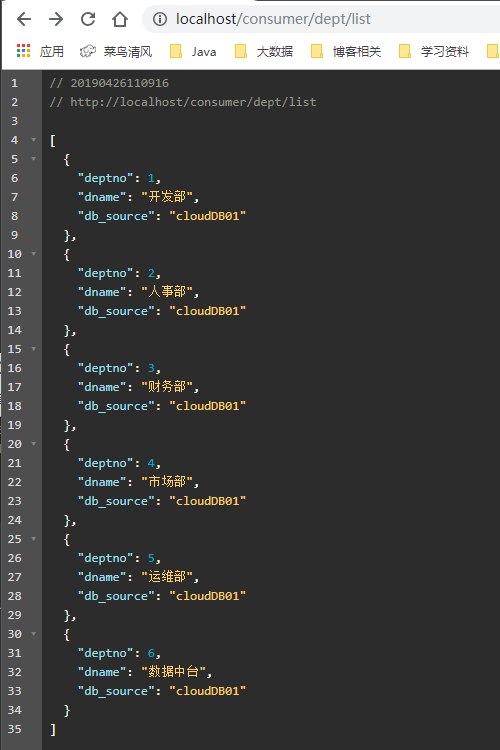Viewport: 500px width, 750px height.
Task: Open the browser home page icon
Action: click(120, 19)
